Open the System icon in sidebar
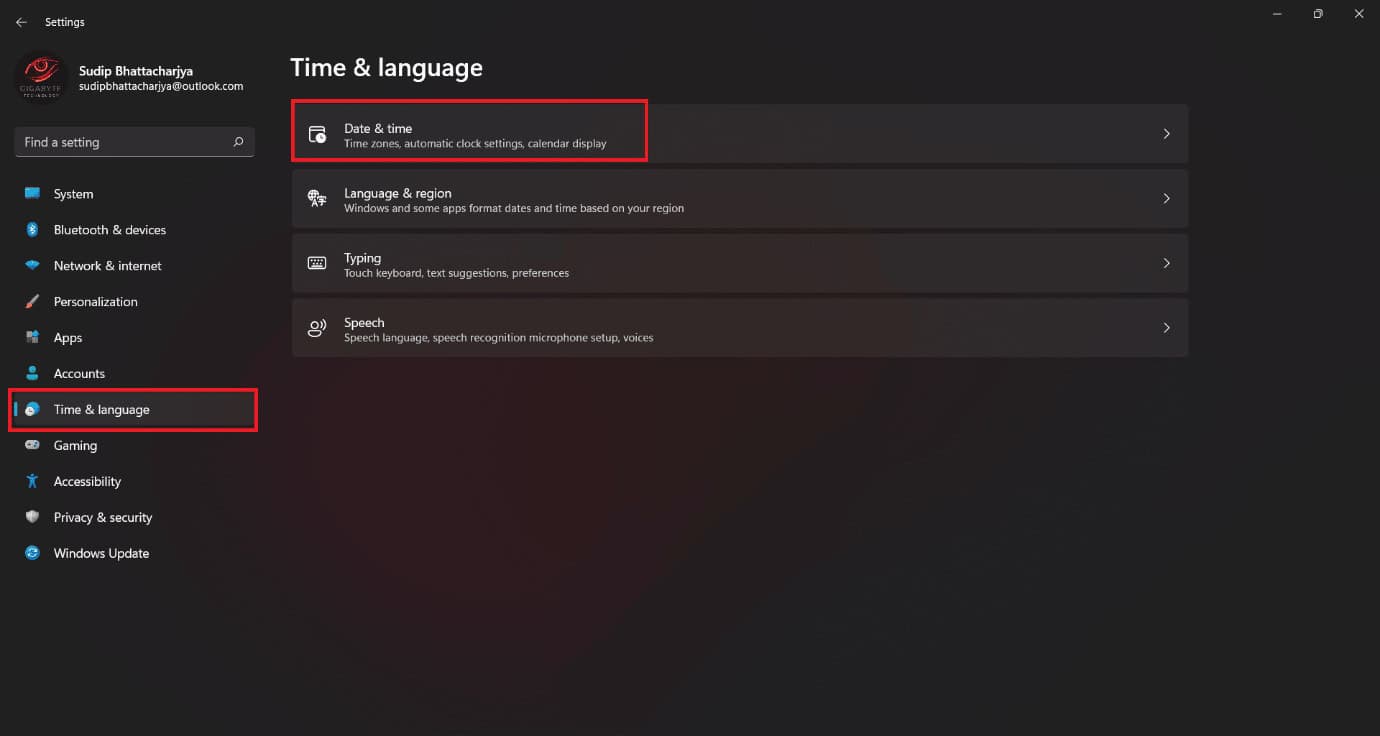 33,194
